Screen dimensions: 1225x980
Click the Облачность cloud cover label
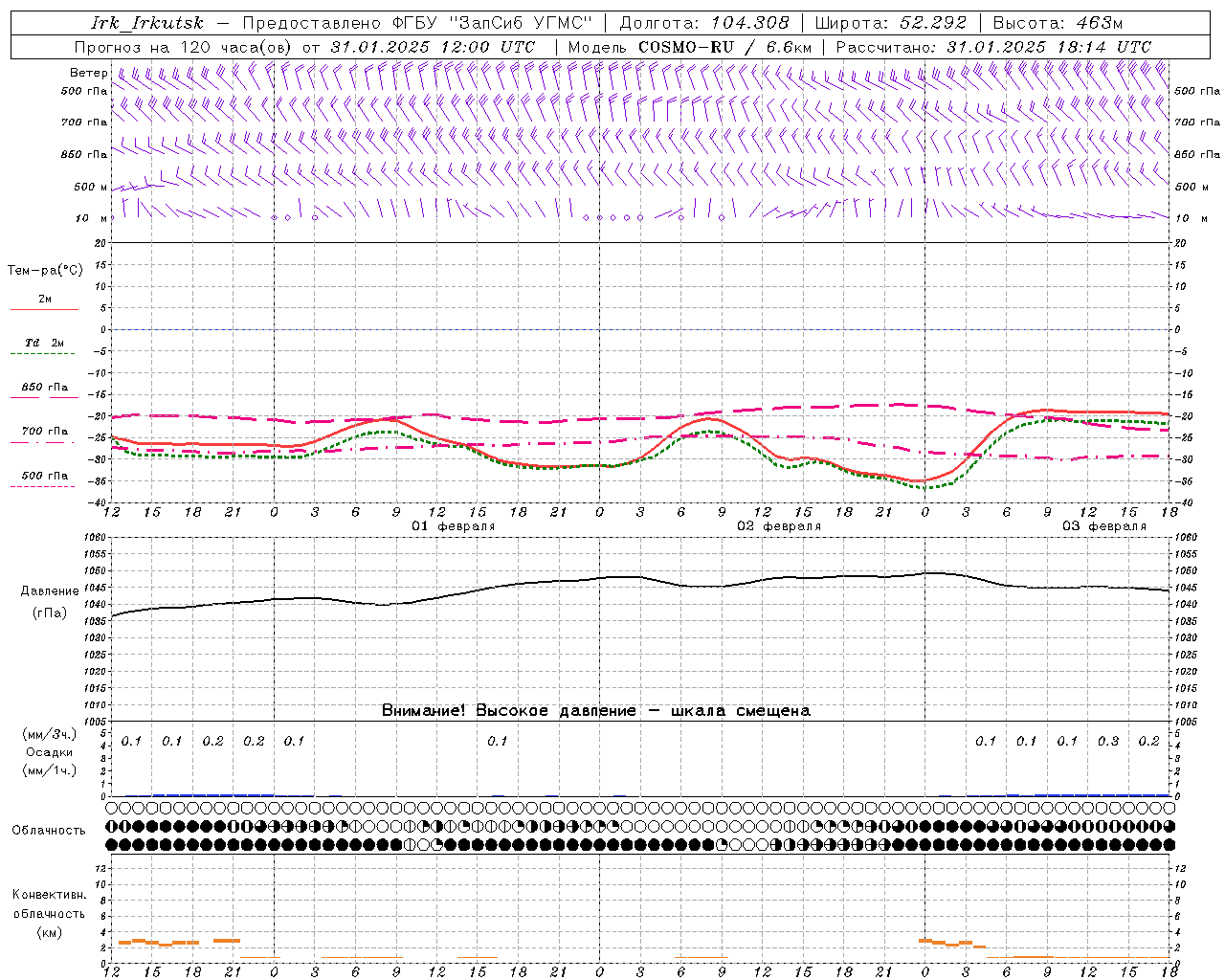pyautogui.click(x=49, y=831)
